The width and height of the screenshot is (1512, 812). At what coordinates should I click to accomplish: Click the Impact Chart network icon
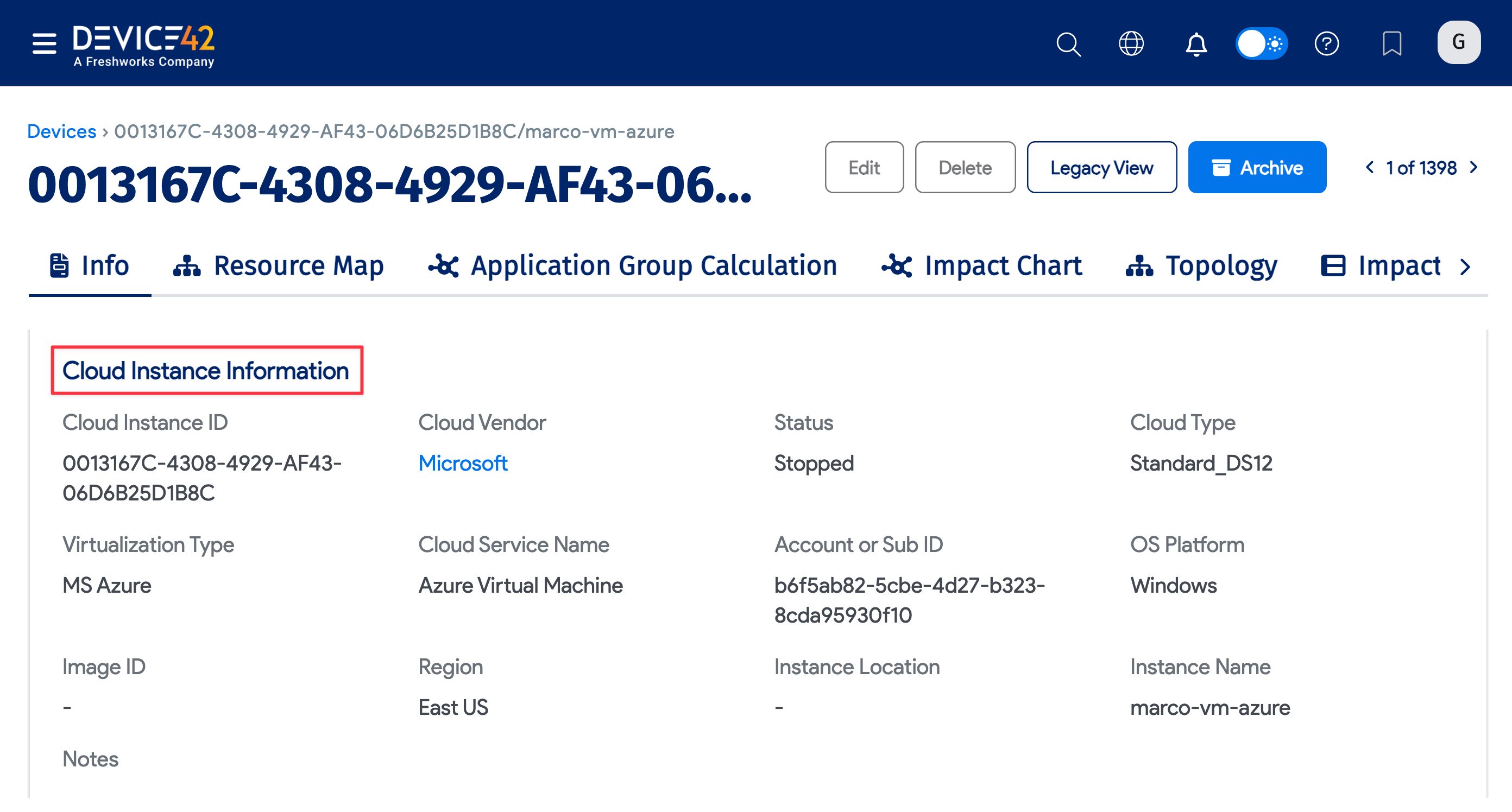(897, 265)
